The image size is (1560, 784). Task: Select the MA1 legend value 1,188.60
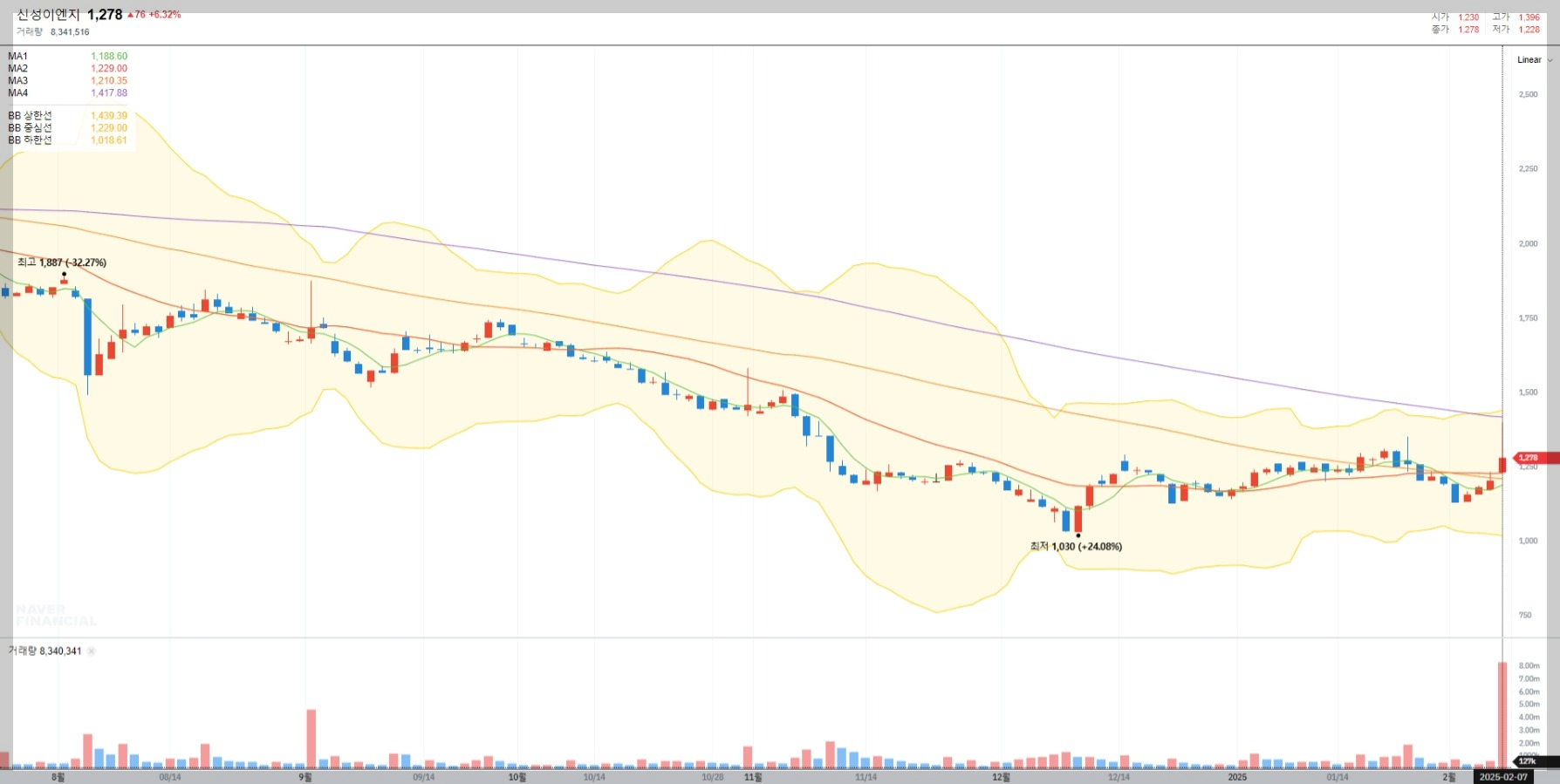pos(109,57)
